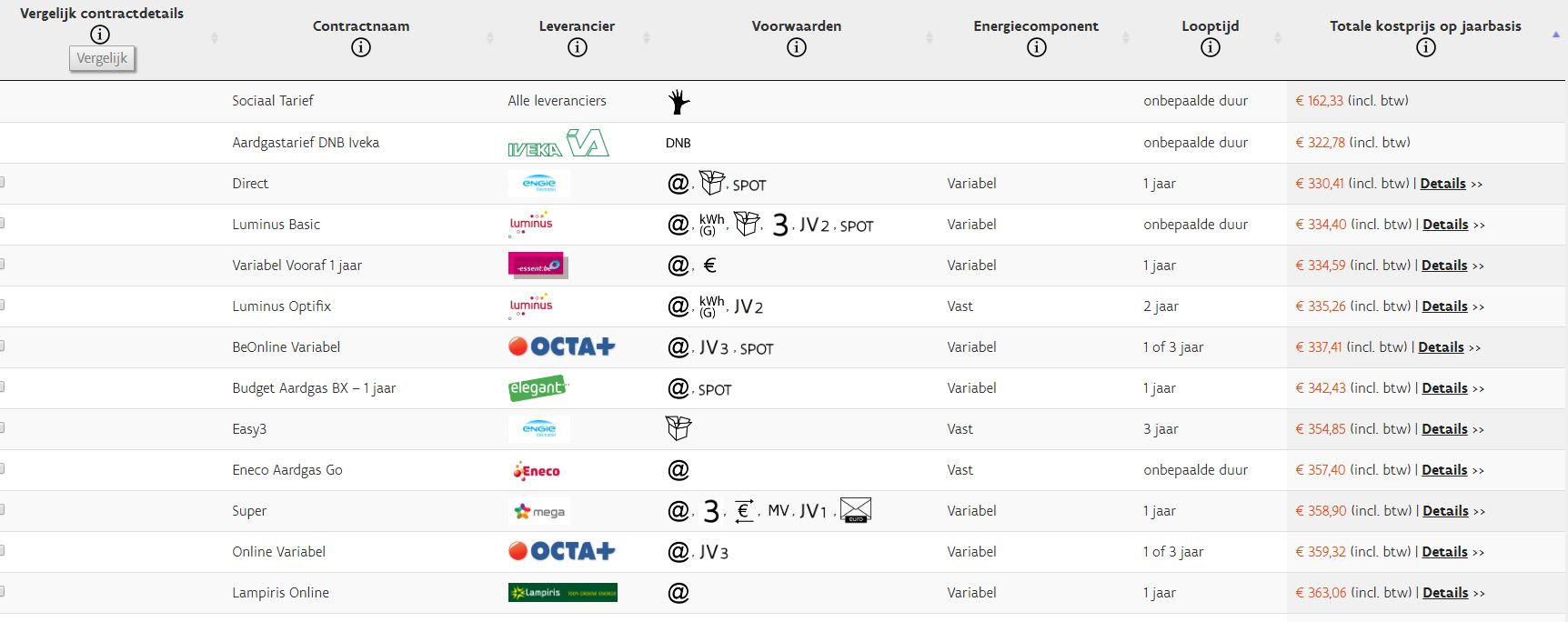Click the Energiecomponent column header
This screenshot has width=1568, height=622.
(1036, 26)
